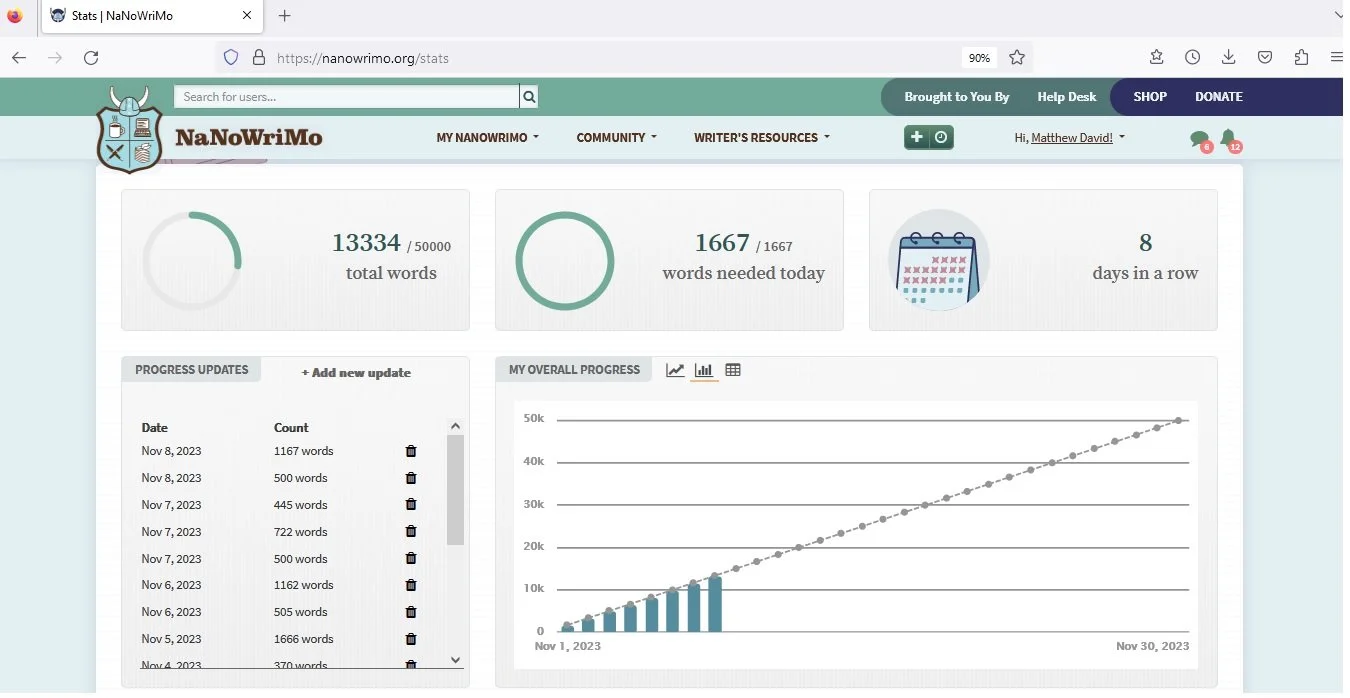Click the site security padlock icon
Screen dimensions: 1350x698
[x=259, y=58]
